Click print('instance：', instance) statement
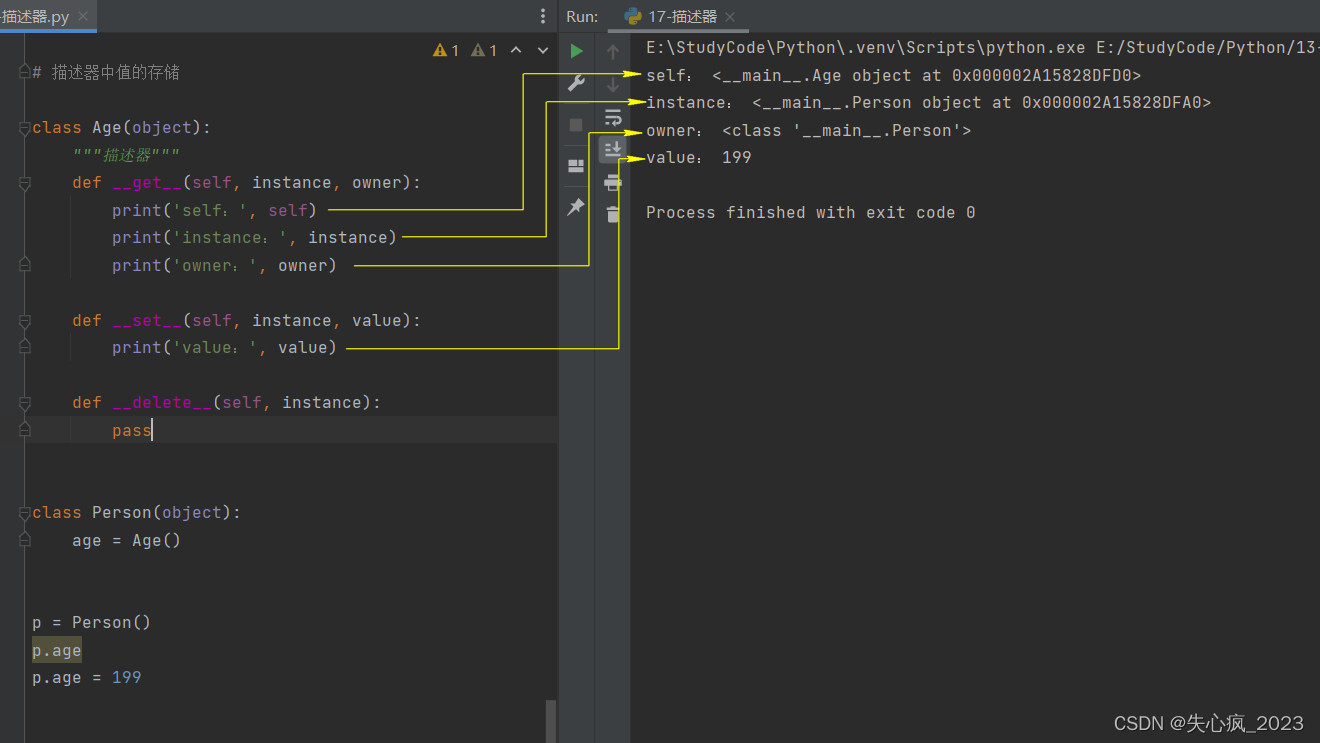 point(254,237)
